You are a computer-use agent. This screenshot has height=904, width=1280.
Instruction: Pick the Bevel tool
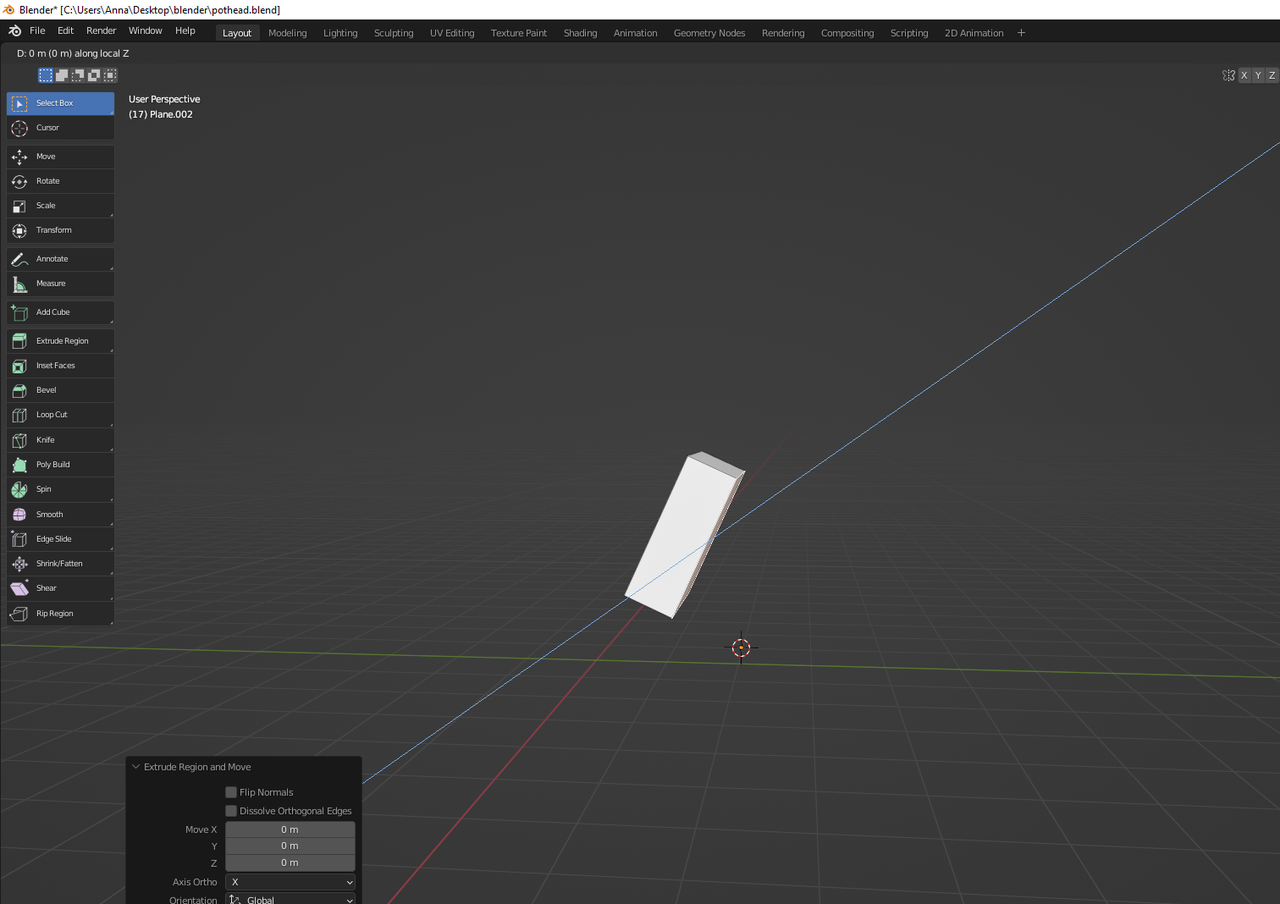point(60,390)
